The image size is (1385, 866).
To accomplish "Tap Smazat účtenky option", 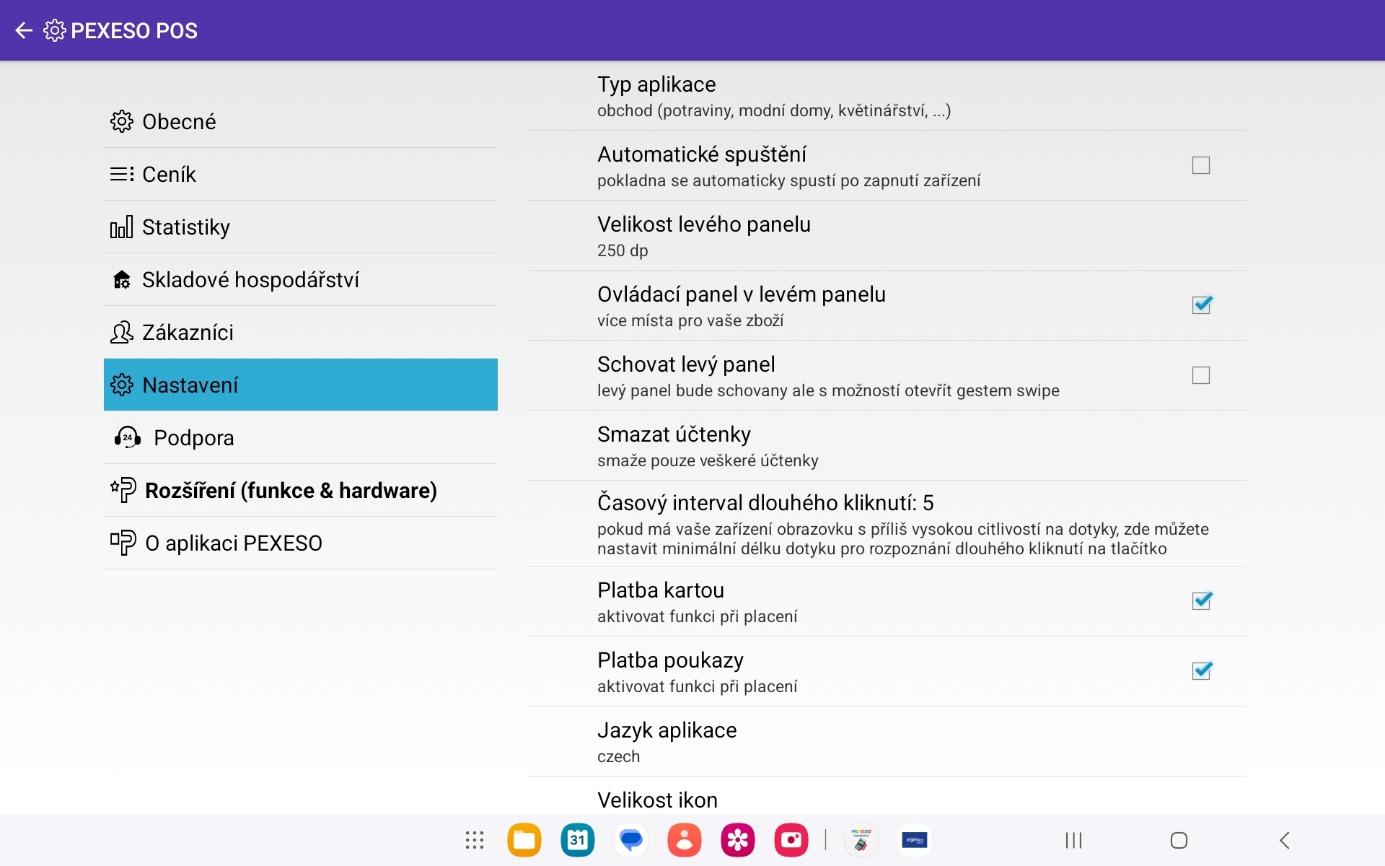I will (x=887, y=446).
